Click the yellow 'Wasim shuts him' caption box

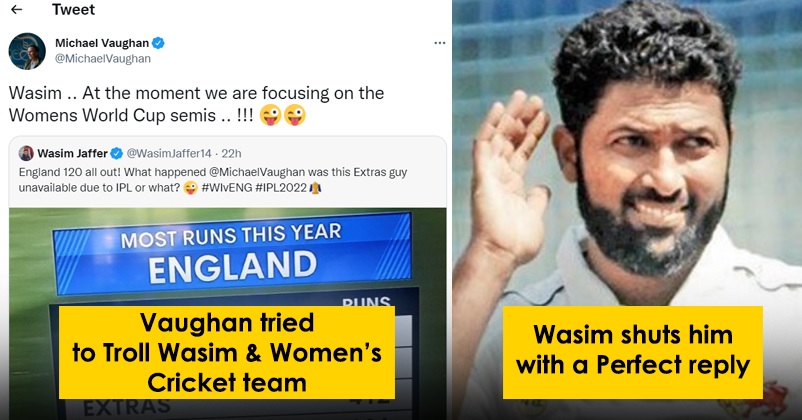click(633, 352)
